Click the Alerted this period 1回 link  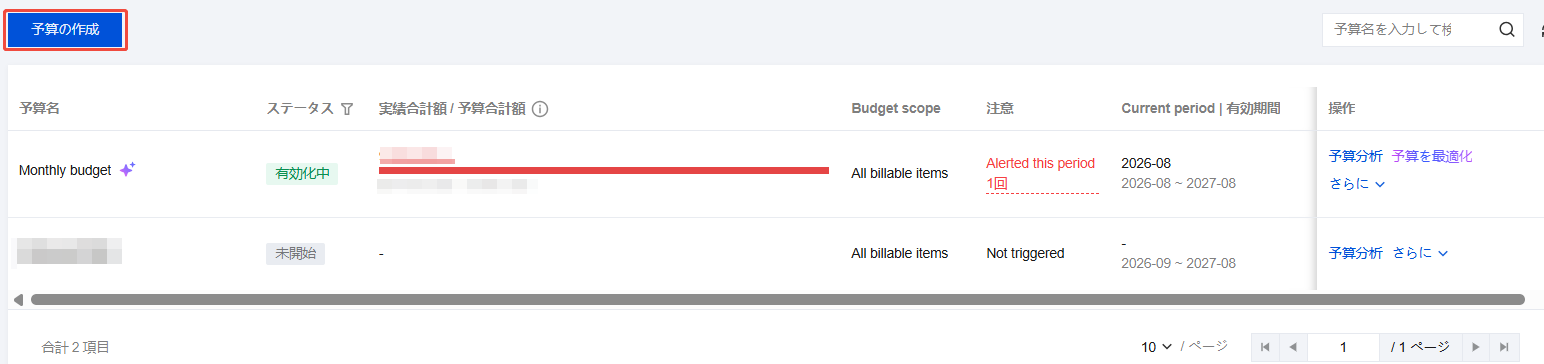pyautogui.click(x=1041, y=173)
